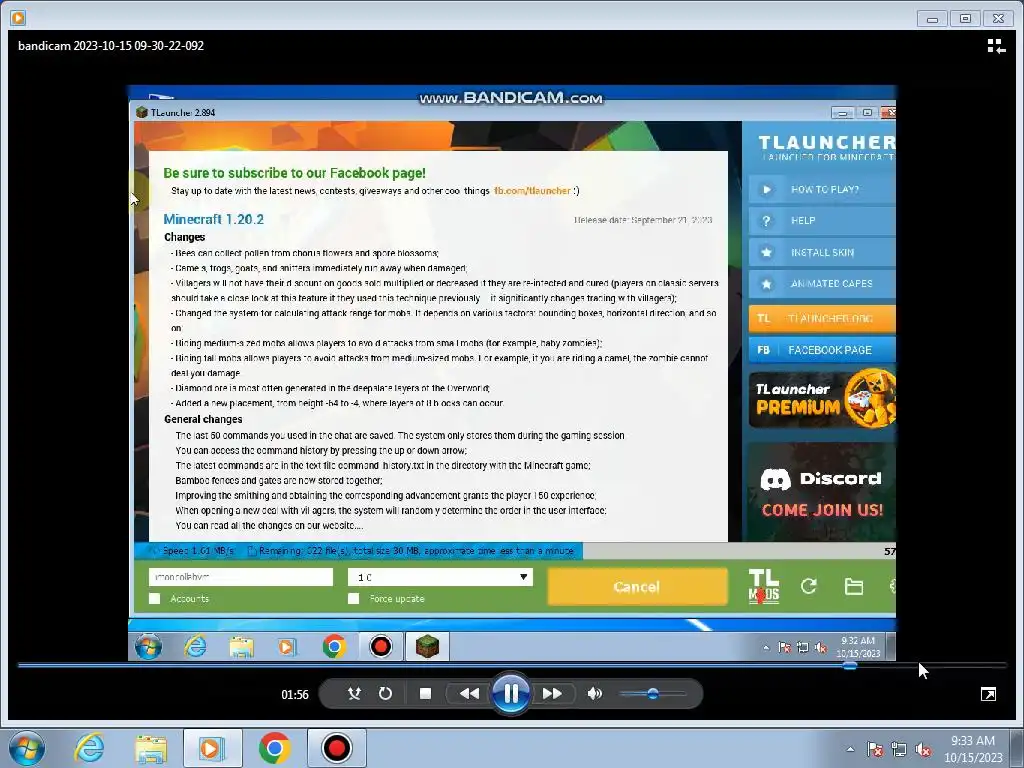Click the Remaining files status text
Screen dimensions: 1024x768
[416, 551]
